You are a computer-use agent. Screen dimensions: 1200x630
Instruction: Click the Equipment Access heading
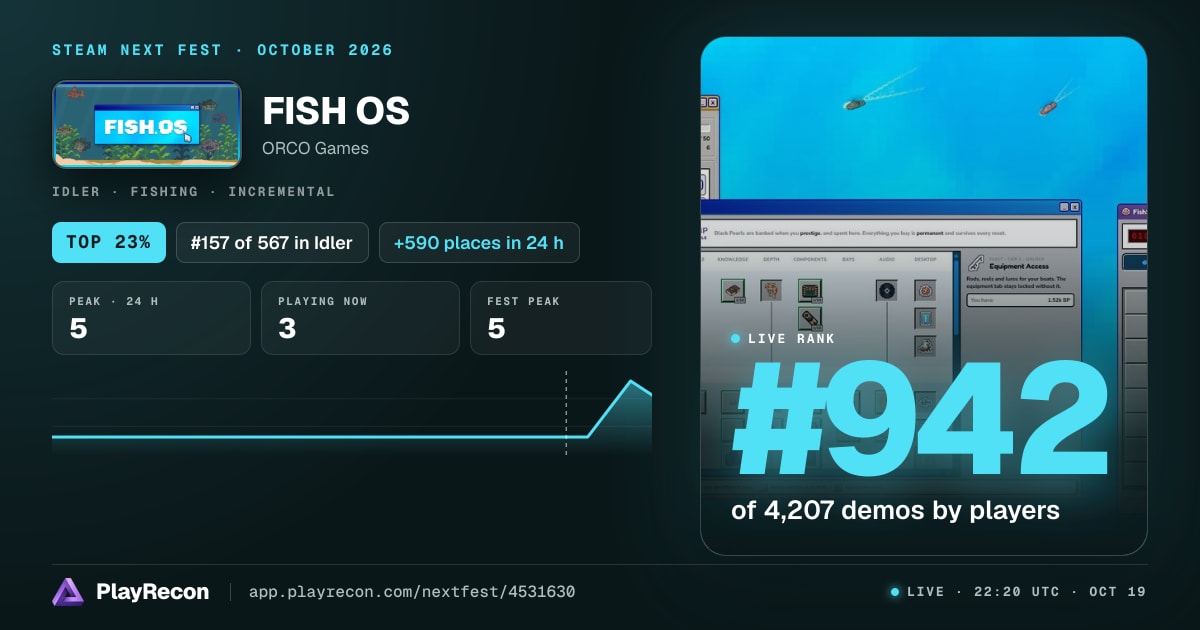[1019, 267]
